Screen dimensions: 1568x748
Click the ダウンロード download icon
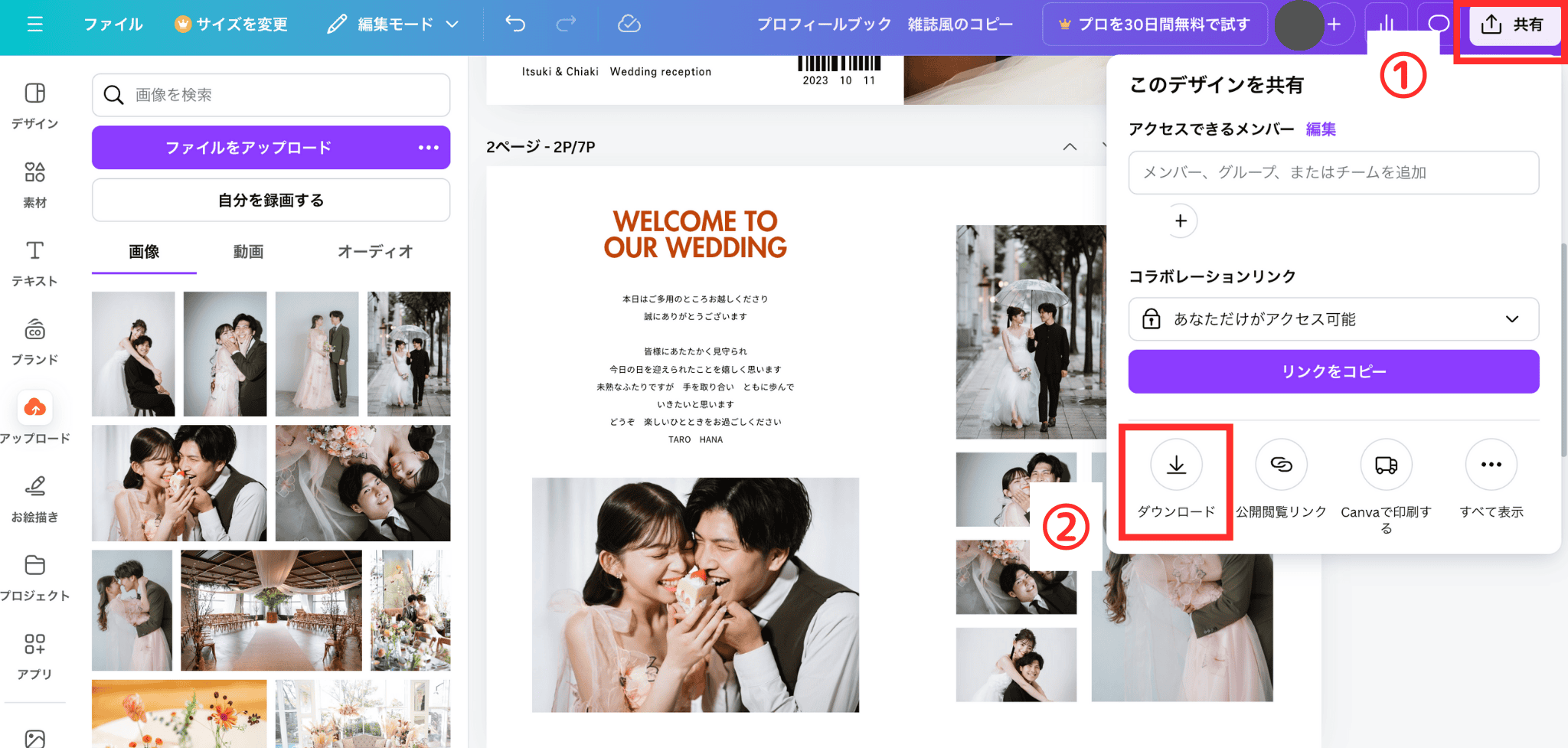[x=1176, y=465]
